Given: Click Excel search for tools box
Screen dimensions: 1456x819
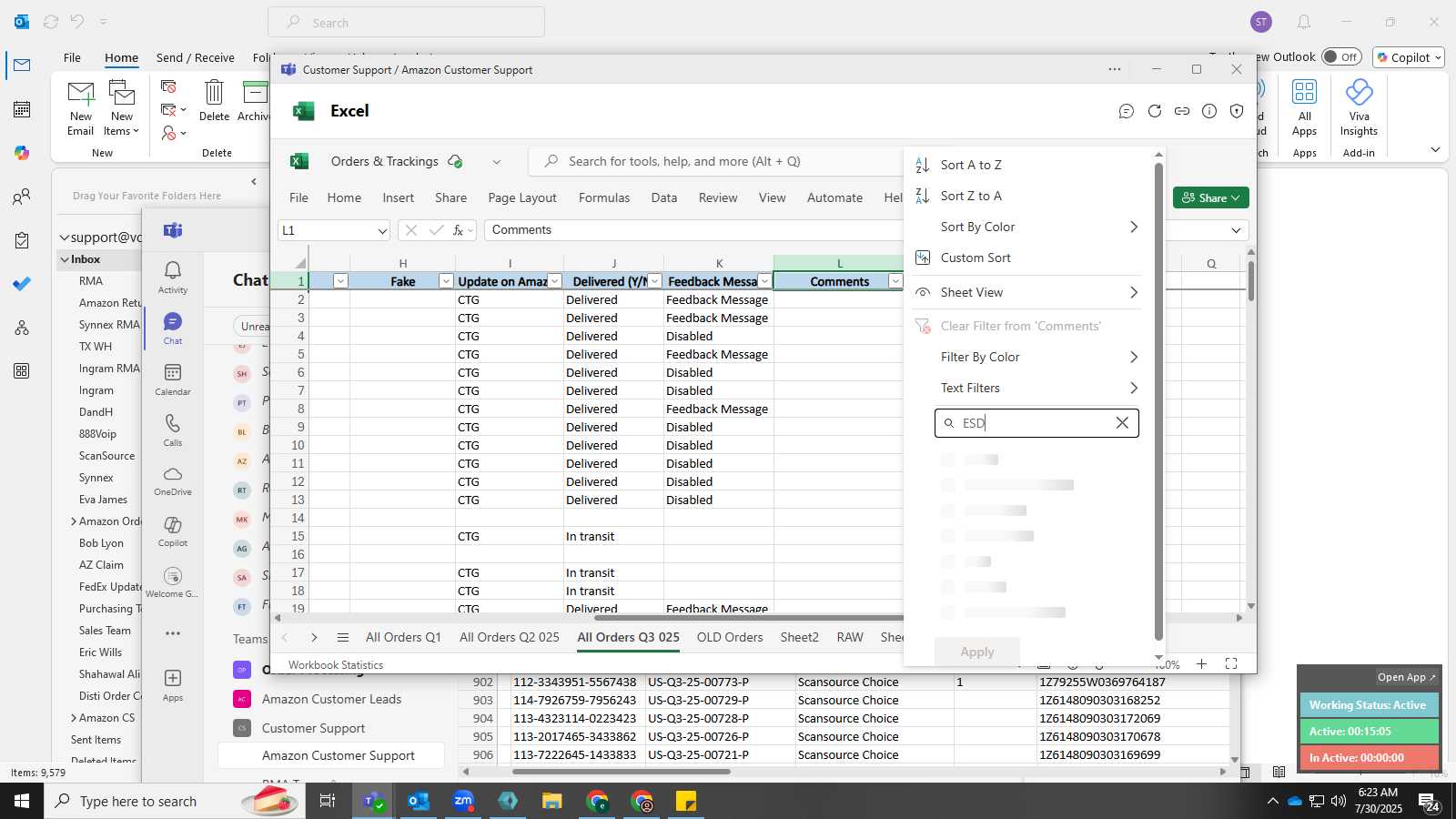Looking at the screenshot, I should pos(715,161).
